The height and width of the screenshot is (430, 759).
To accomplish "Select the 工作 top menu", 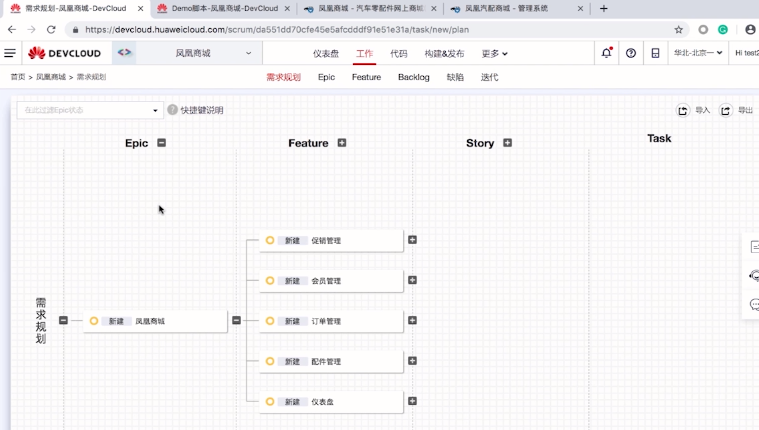I will click(364, 53).
